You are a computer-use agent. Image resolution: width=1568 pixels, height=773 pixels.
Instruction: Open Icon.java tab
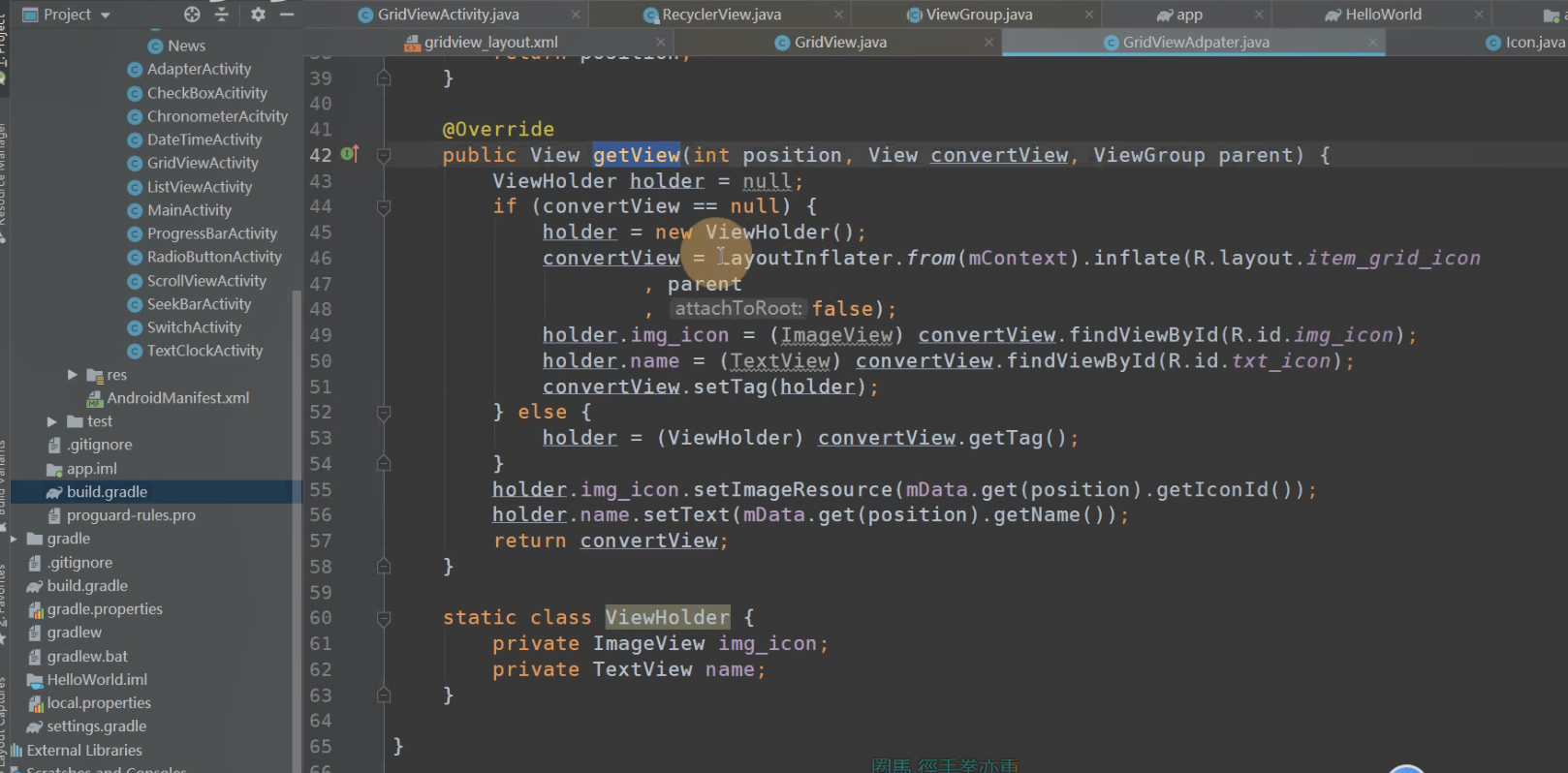coord(1525,43)
